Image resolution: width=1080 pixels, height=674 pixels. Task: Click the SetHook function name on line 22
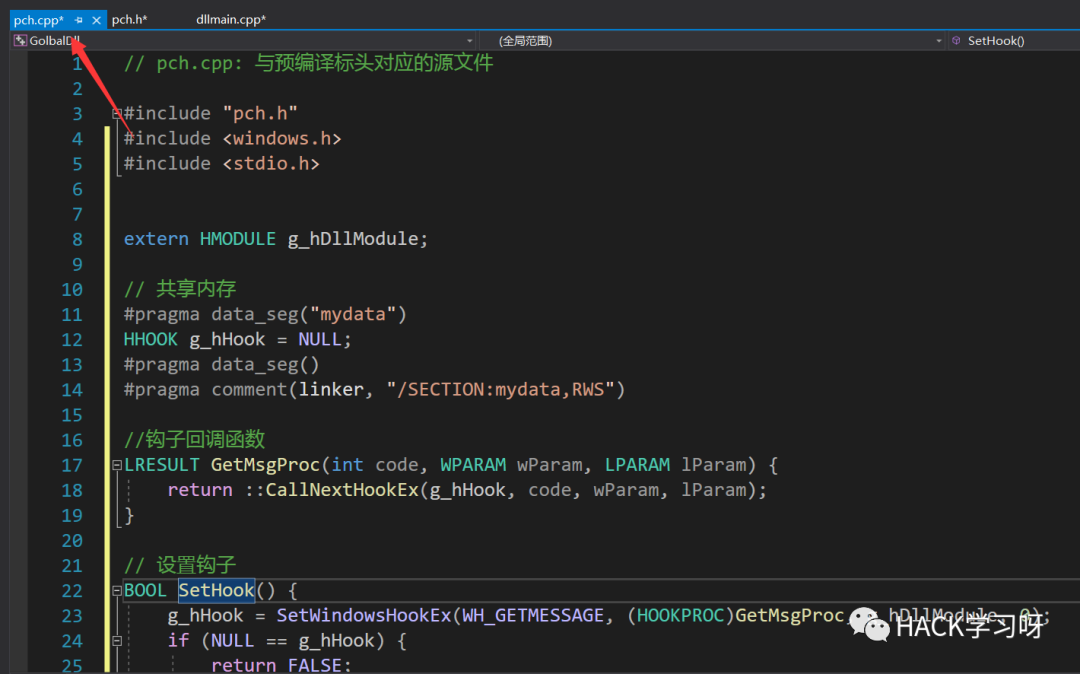(216, 590)
